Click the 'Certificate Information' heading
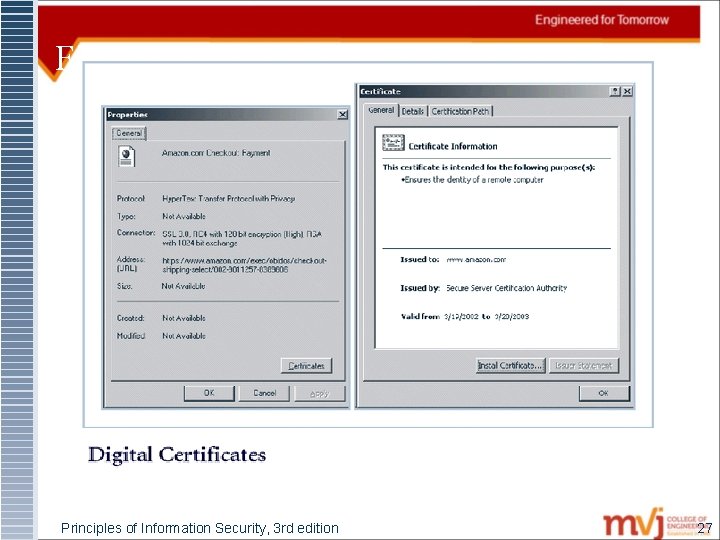Image resolution: width=720 pixels, height=540 pixels. 453,146
